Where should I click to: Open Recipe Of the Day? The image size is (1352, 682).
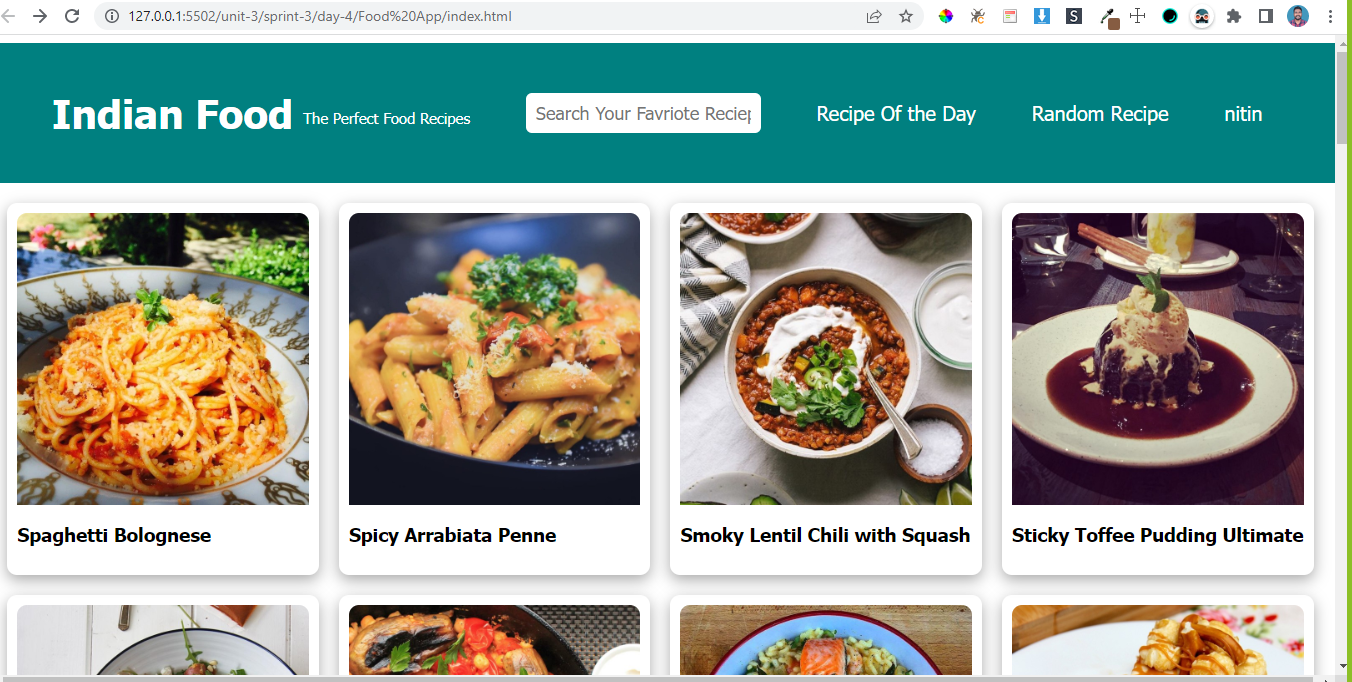coord(896,113)
